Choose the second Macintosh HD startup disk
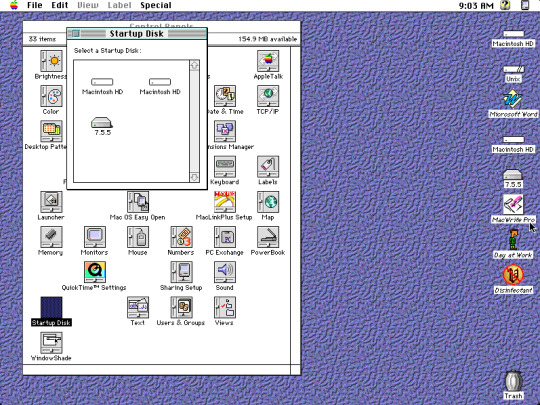The height and width of the screenshot is (405, 540). click(160, 82)
